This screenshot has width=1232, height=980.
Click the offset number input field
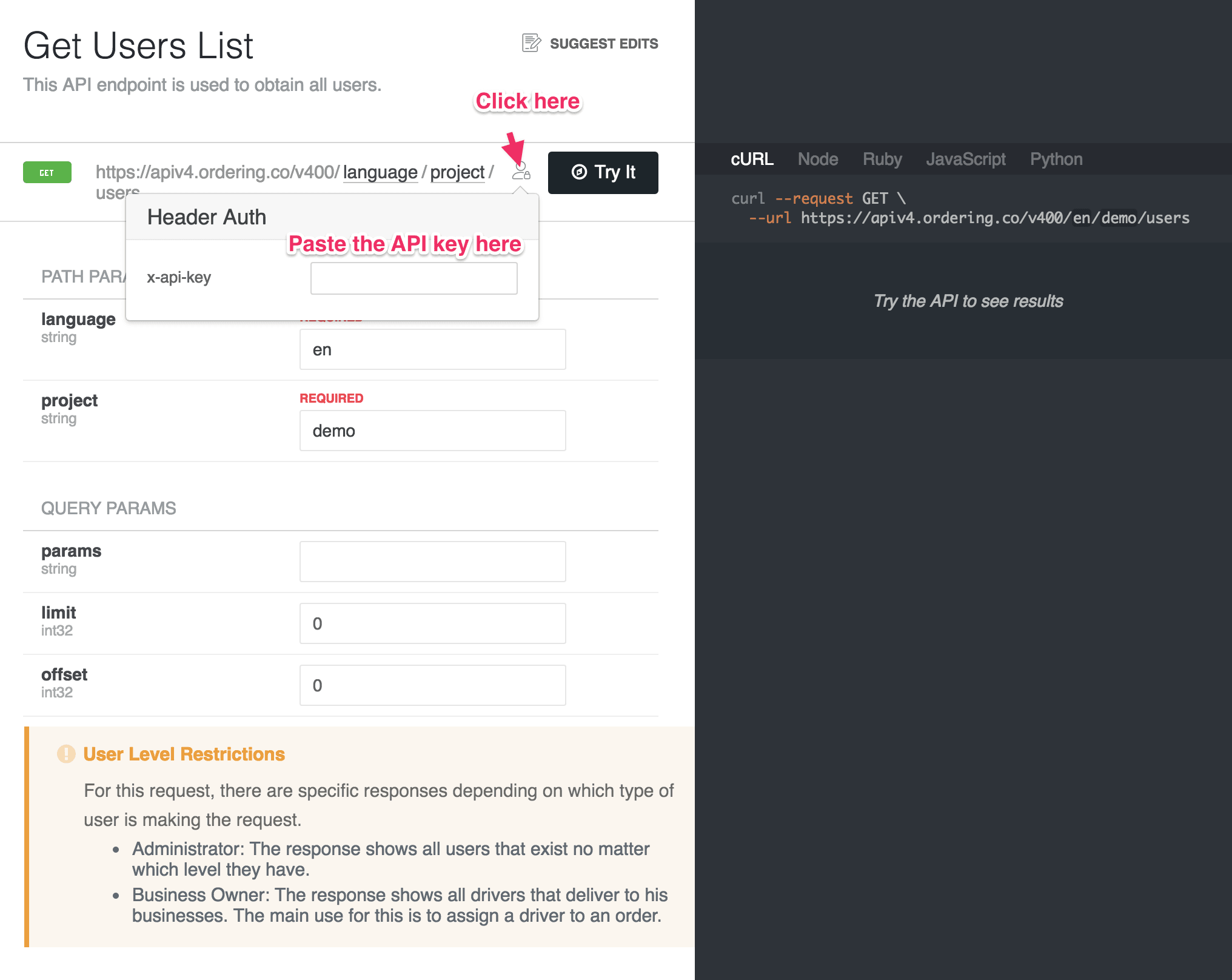click(432, 685)
